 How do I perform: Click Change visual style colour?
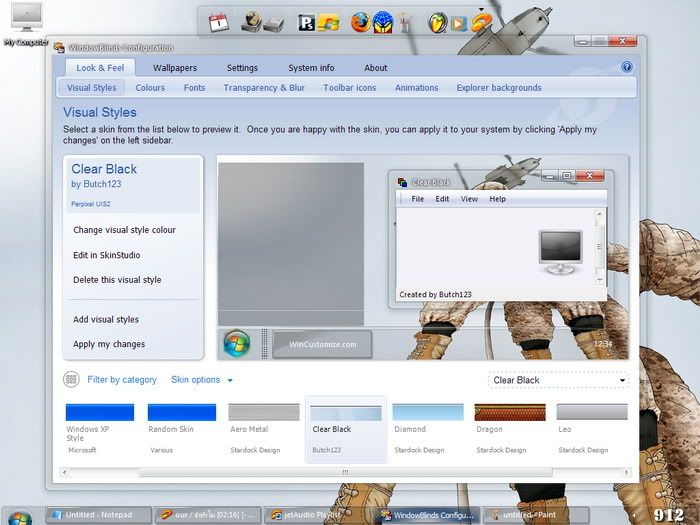[124, 230]
